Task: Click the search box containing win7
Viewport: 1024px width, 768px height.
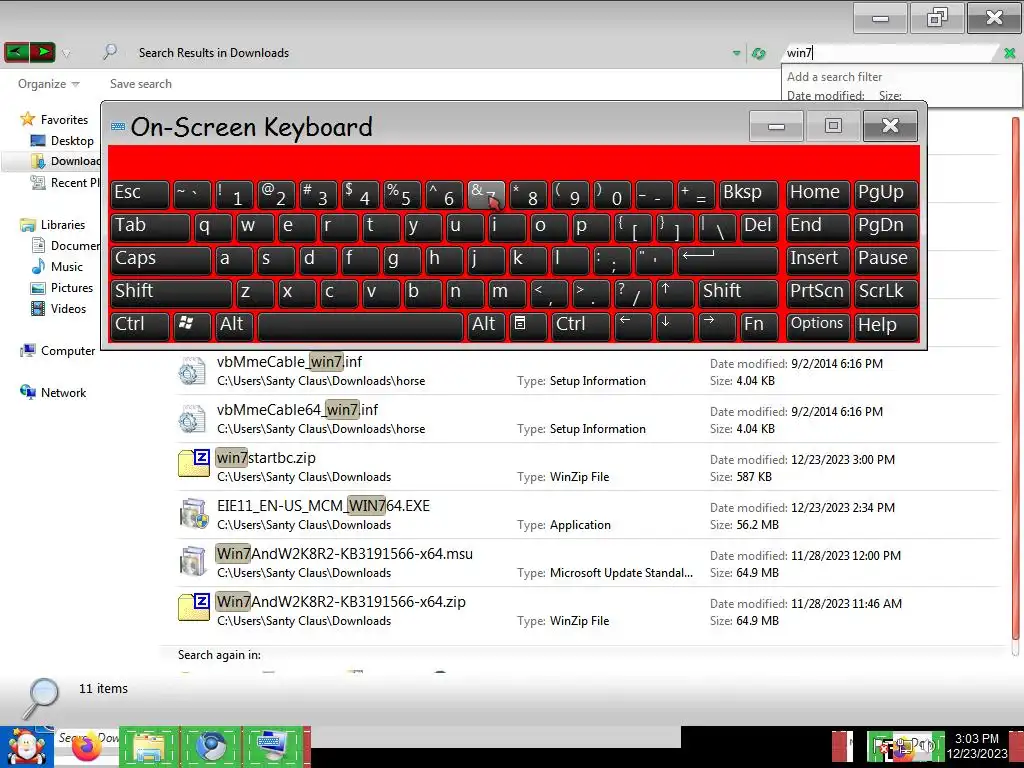Action: [889, 53]
